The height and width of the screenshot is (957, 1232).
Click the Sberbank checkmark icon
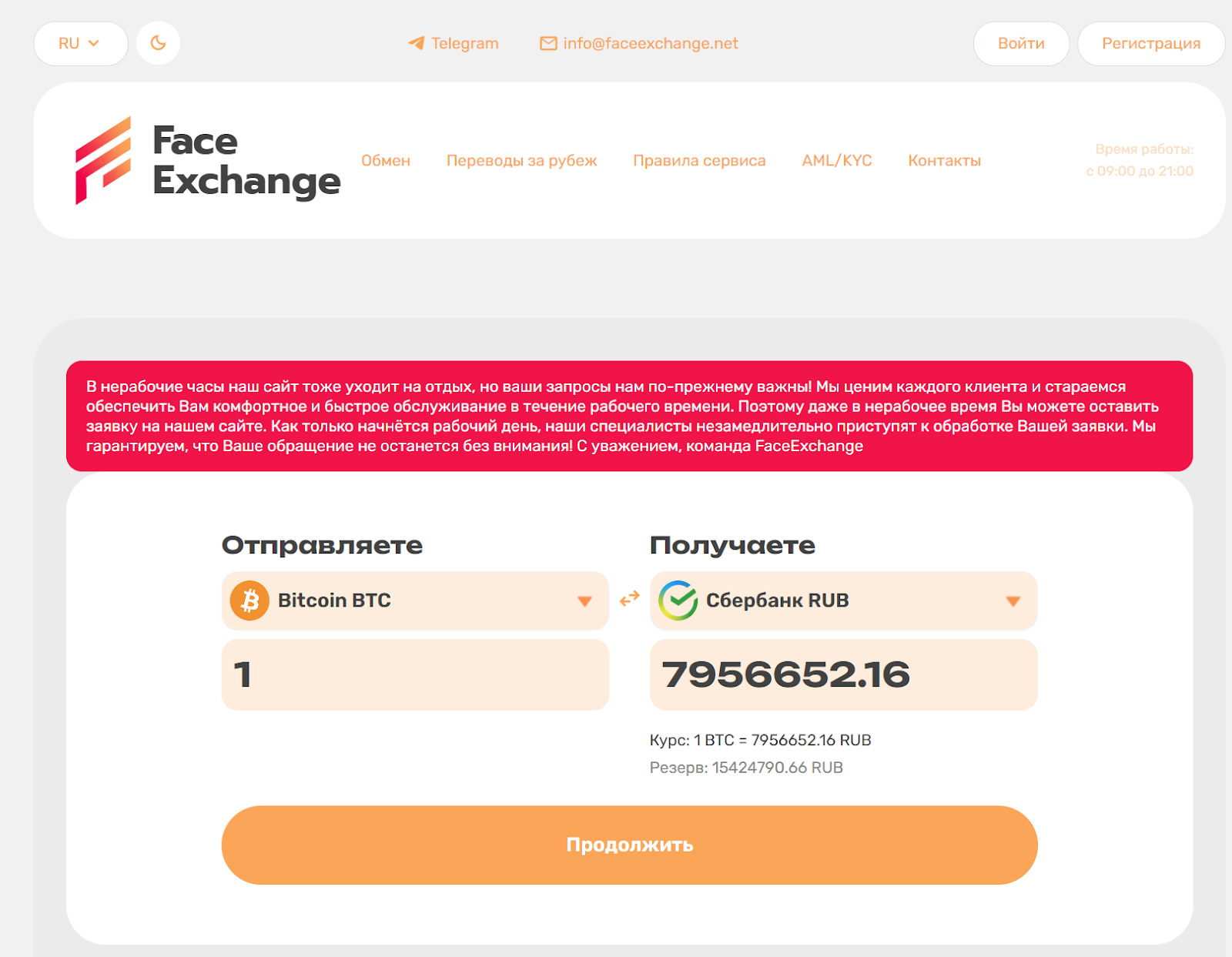coord(678,601)
